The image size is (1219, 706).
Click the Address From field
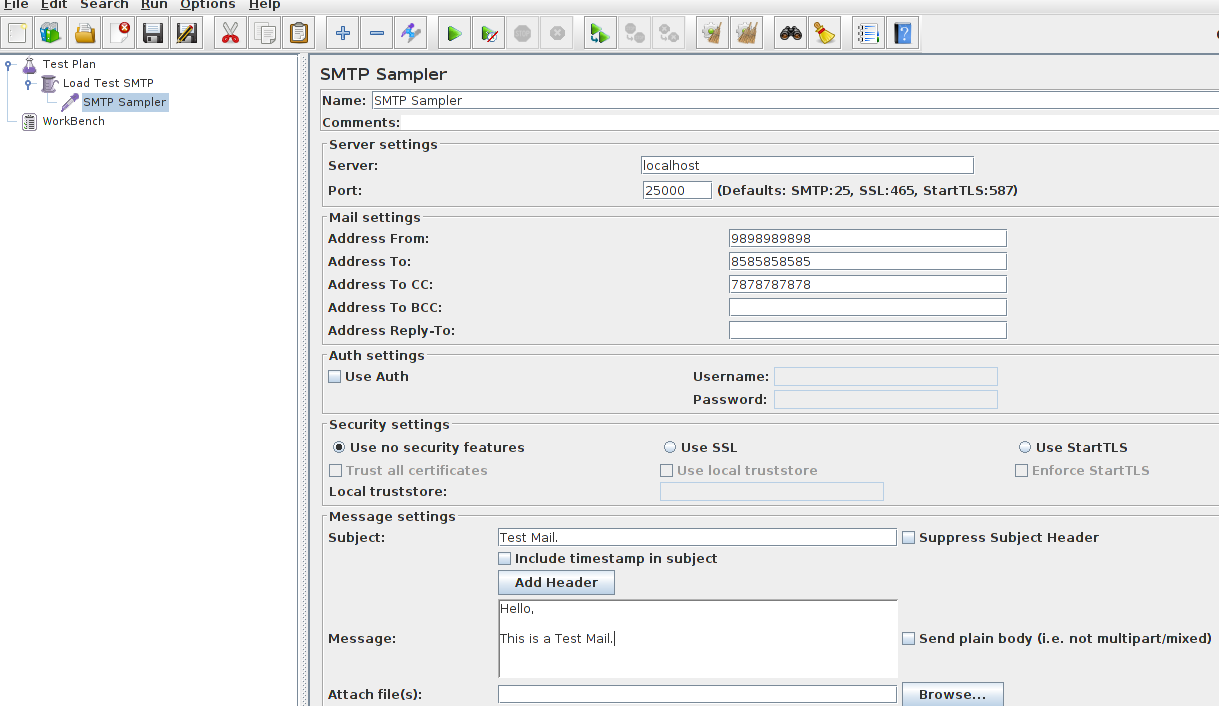[x=868, y=238]
